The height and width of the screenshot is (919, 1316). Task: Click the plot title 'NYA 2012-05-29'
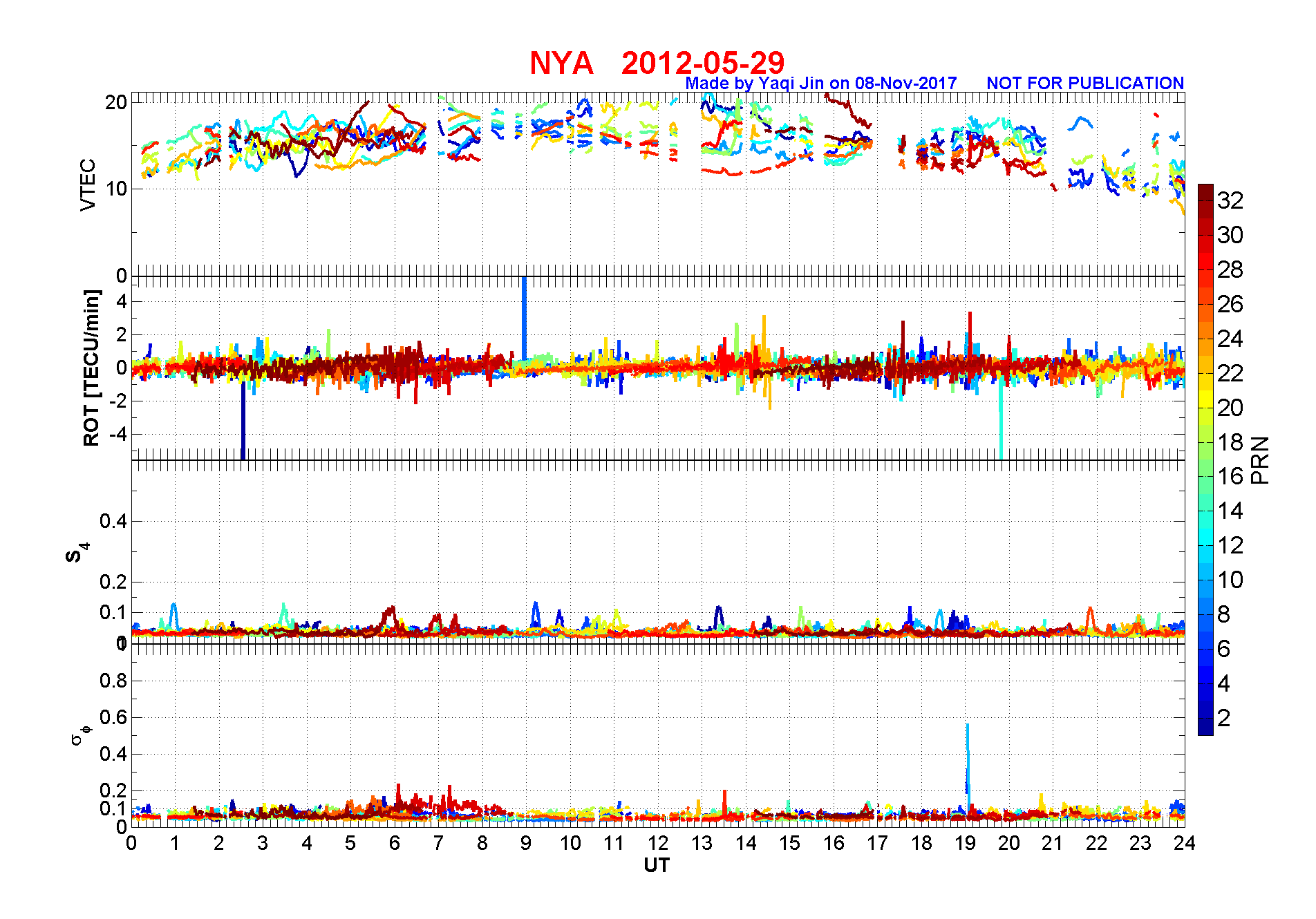tap(657, 63)
